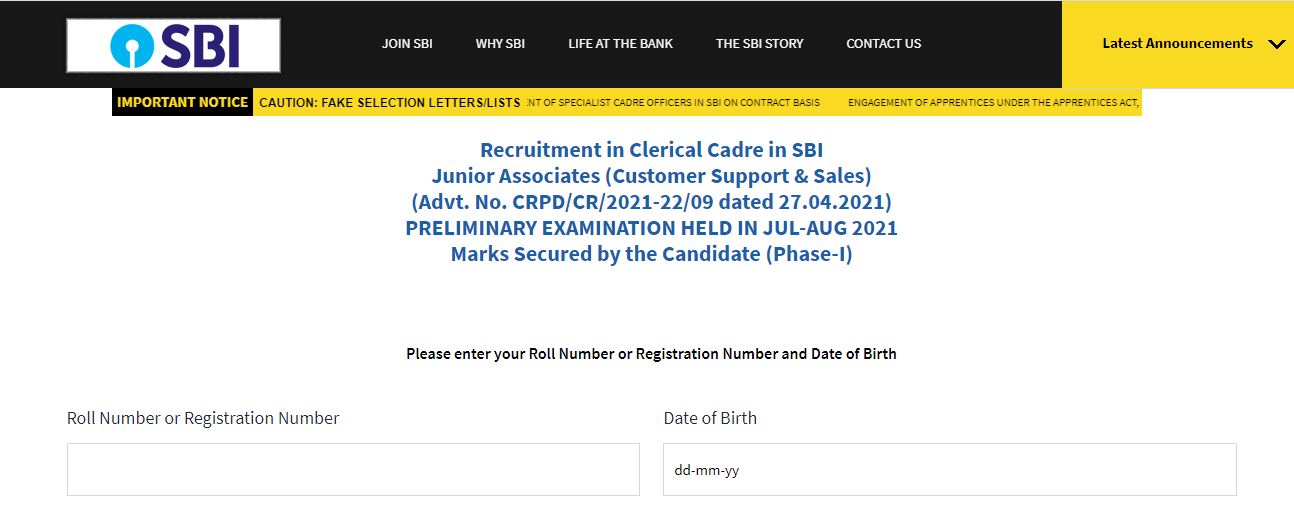Select THE SBI STORY menu item
Image resolution: width=1294 pixels, height=508 pixels.
(x=759, y=44)
